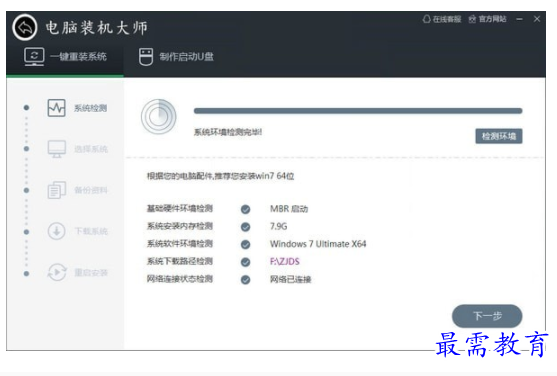557x376 pixels.
Task: Click the system detection pulse icon
Action: point(56,108)
